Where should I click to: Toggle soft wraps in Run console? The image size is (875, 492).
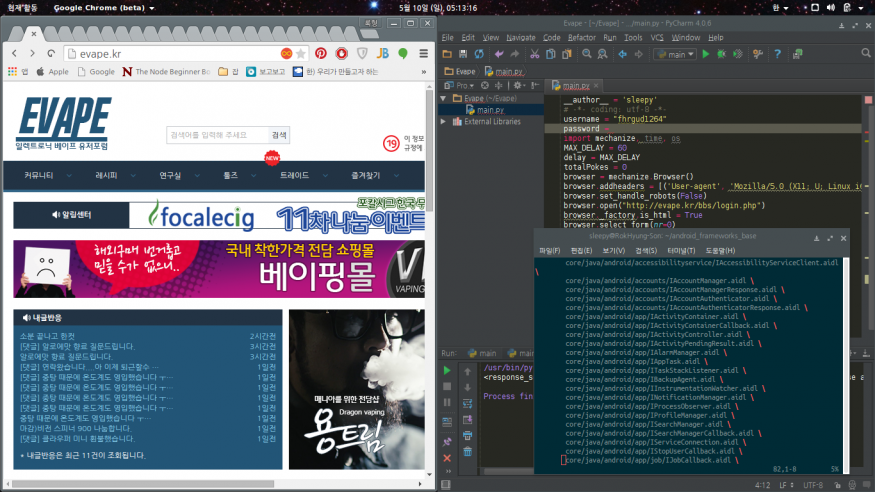pos(468,403)
